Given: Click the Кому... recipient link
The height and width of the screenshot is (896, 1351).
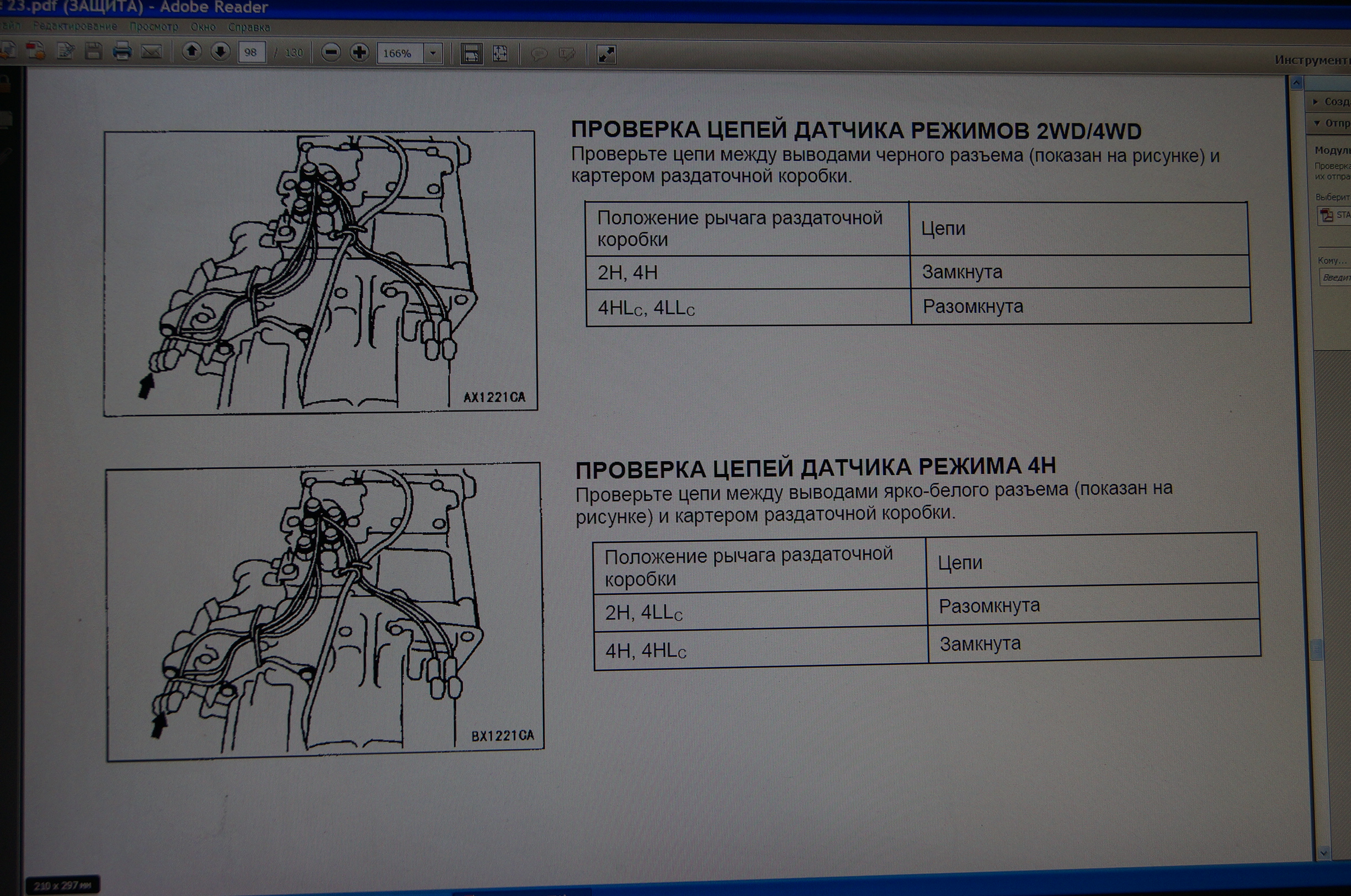Looking at the screenshot, I should 1332,260.
